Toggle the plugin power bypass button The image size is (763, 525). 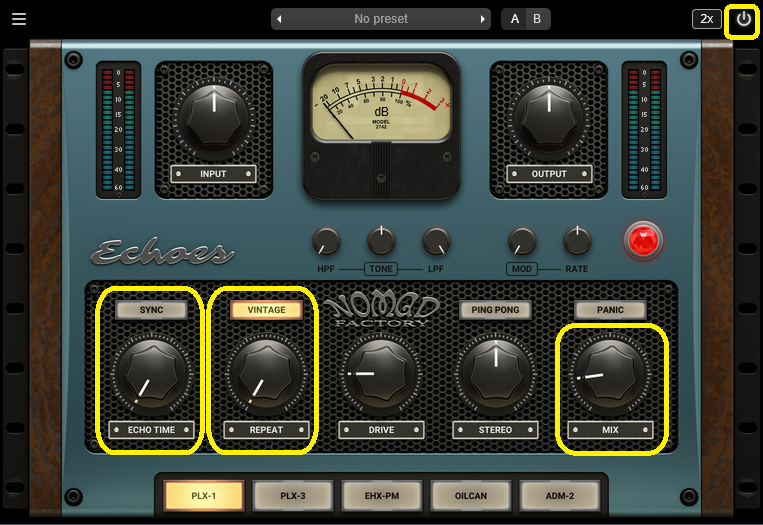pyautogui.click(x=743, y=19)
